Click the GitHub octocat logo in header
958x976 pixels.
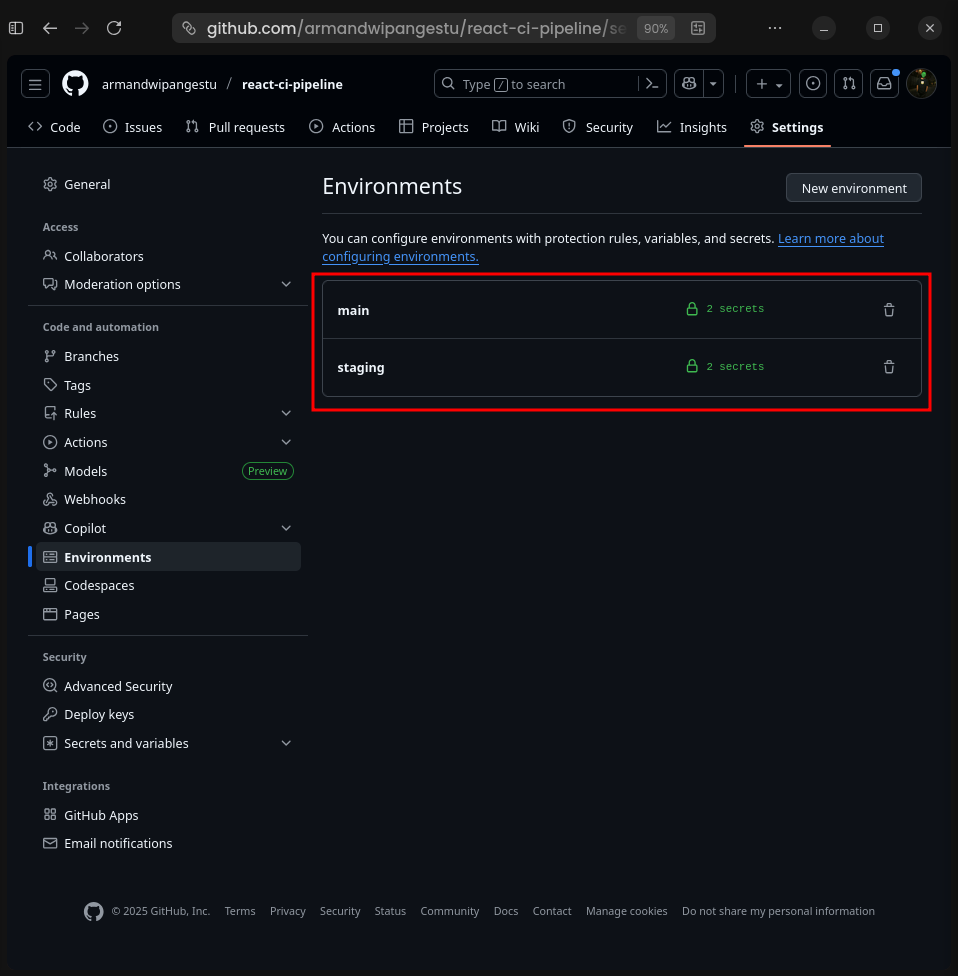point(75,83)
